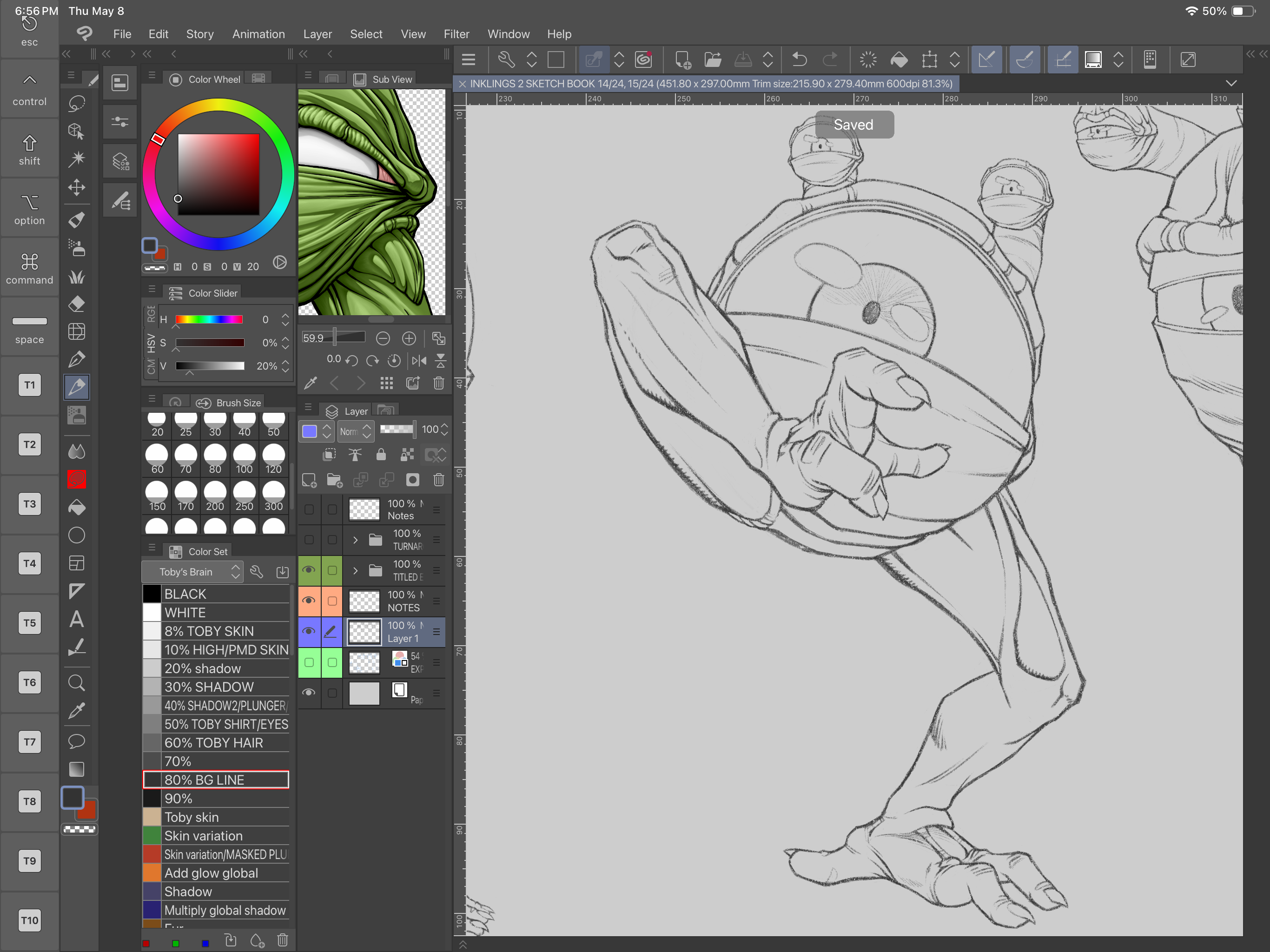The width and height of the screenshot is (1270, 952).
Task: Tap the shift modifier key
Action: pyautogui.click(x=29, y=149)
